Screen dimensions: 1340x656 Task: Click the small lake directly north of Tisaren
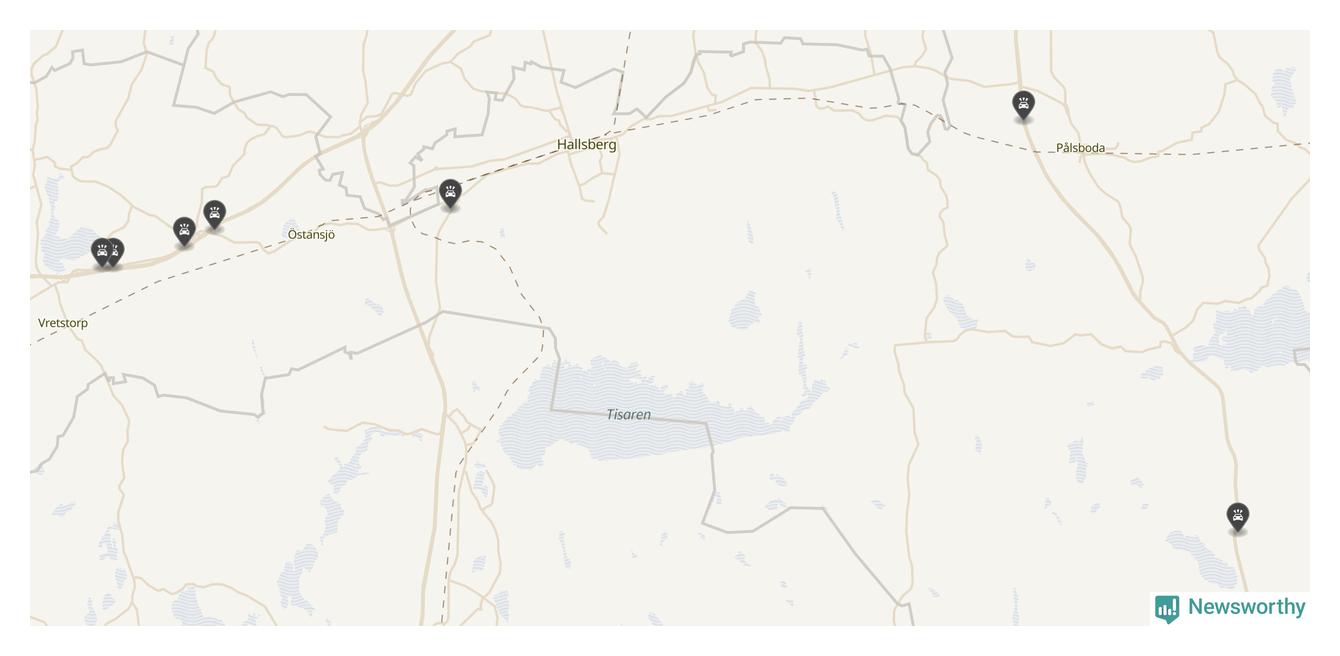tap(744, 311)
